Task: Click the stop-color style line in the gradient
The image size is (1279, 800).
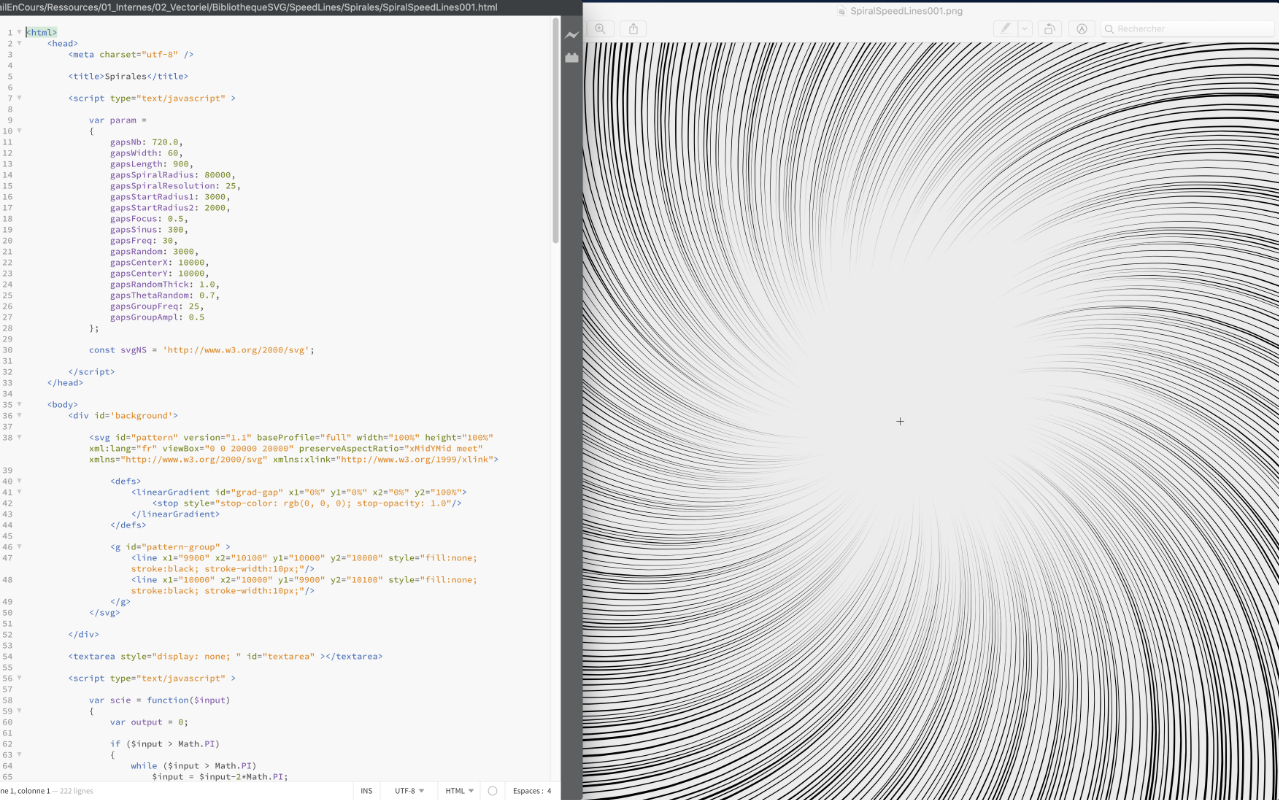Action: 307,503
